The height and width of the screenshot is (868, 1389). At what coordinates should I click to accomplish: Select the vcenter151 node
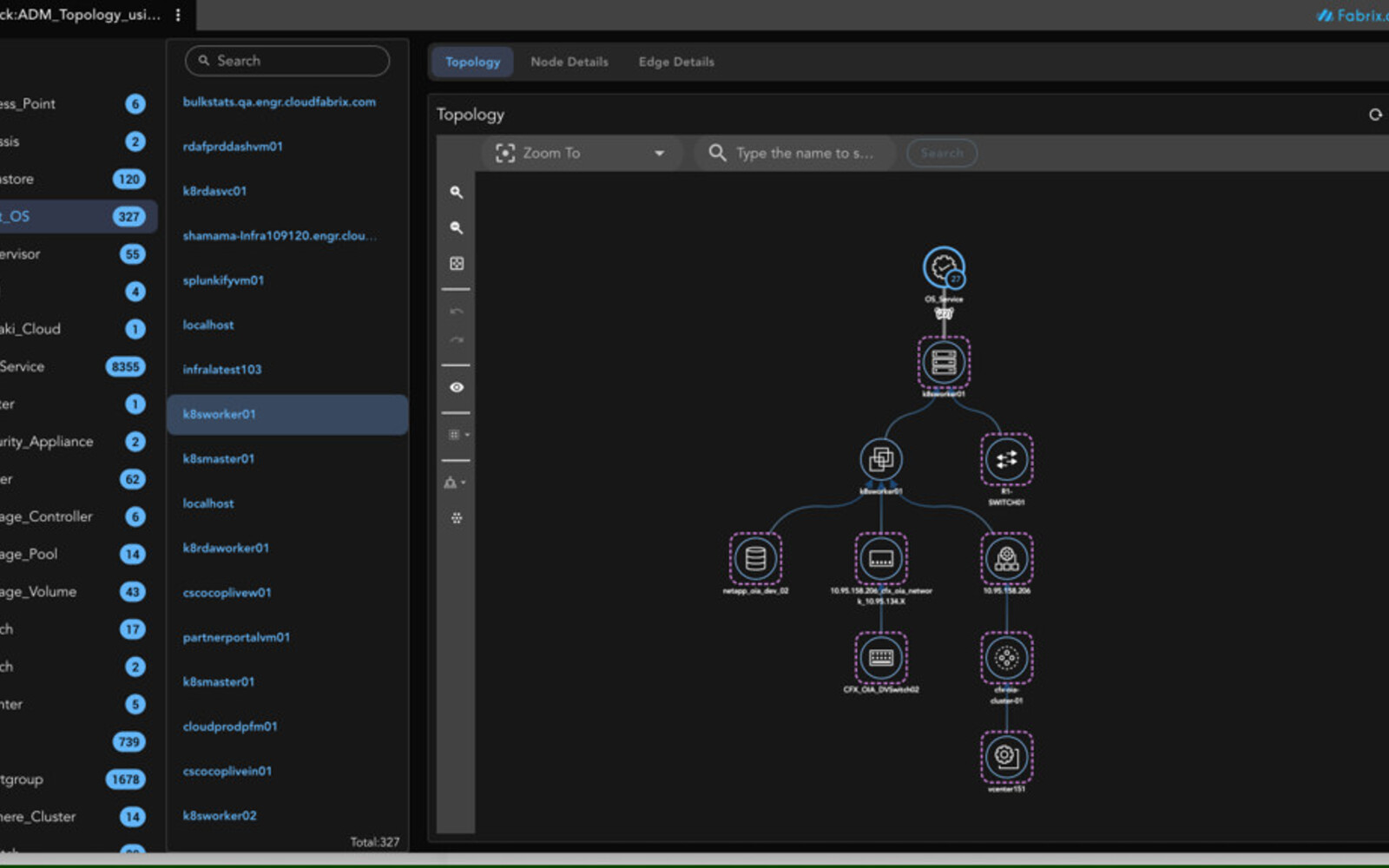pos(1006,757)
